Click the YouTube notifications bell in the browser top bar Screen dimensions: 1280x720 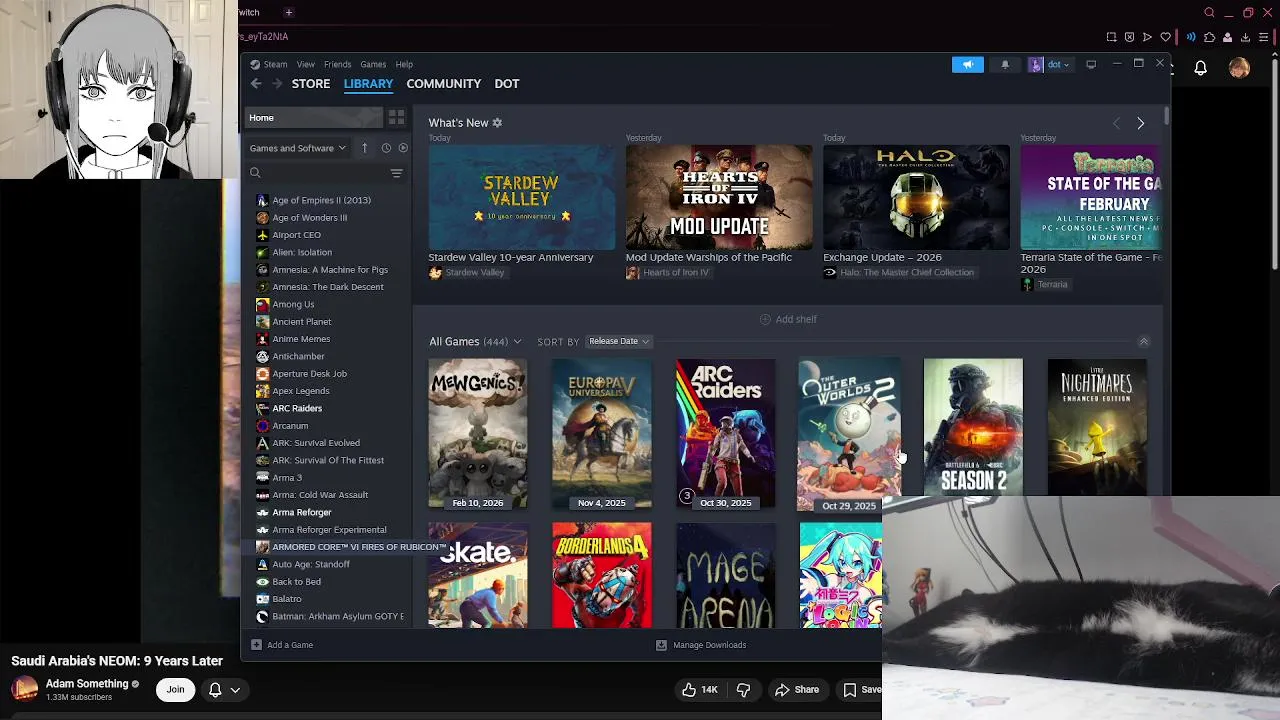tap(1200, 68)
